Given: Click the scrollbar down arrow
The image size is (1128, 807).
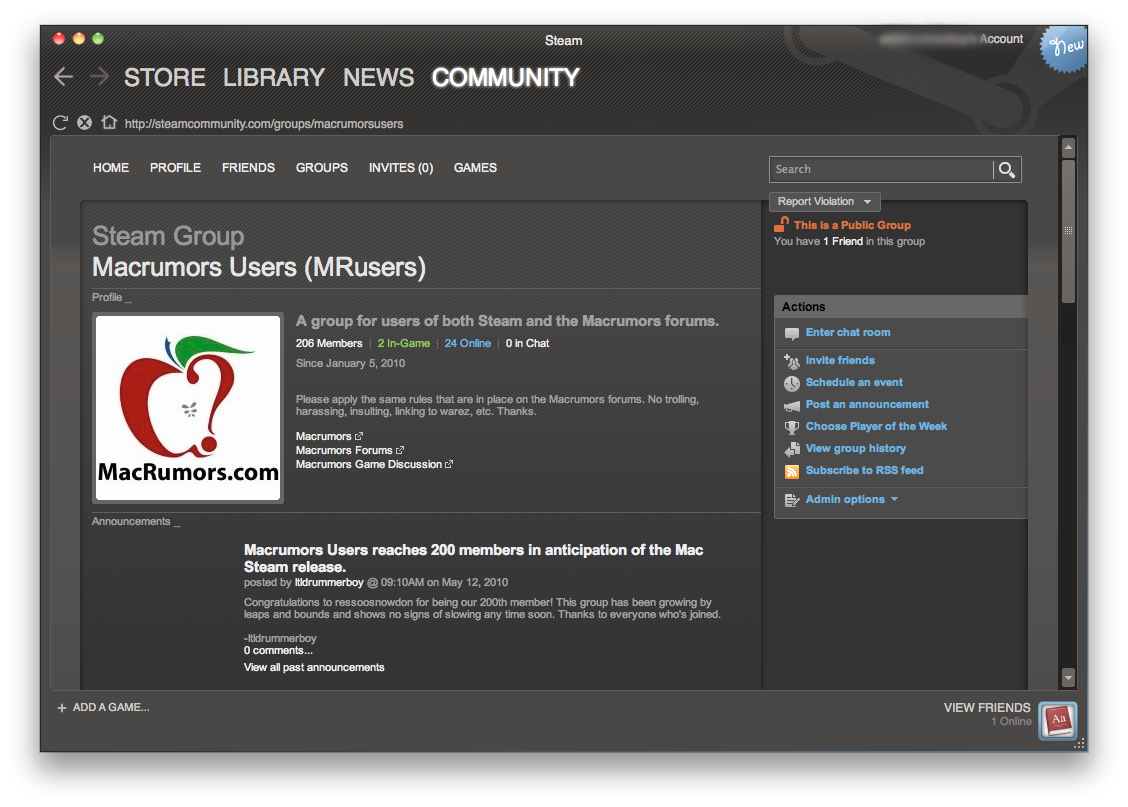Looking at the screenshot, I should (1068, 678).
